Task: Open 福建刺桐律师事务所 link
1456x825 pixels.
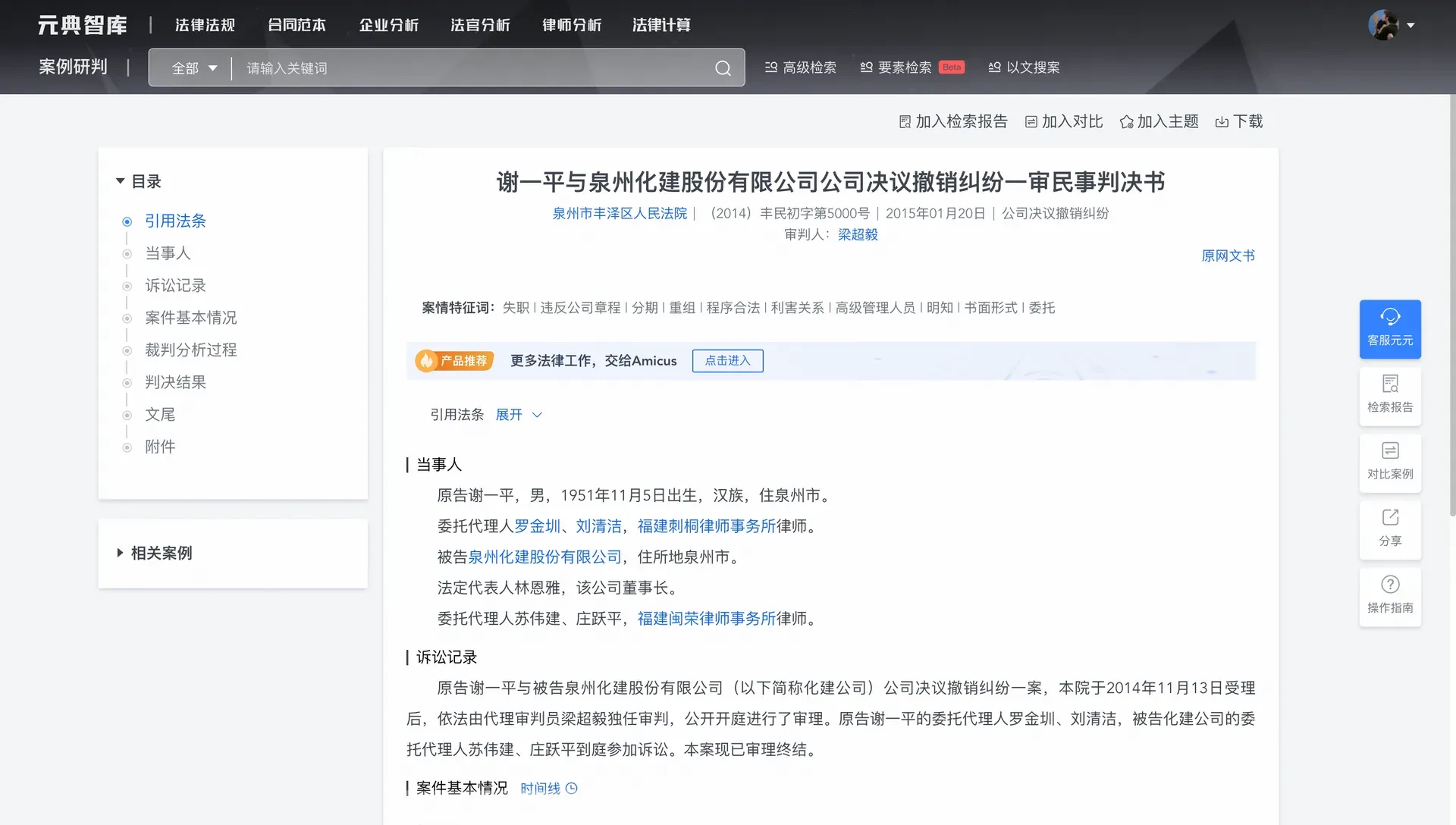Action: click(x=706, y=526)
